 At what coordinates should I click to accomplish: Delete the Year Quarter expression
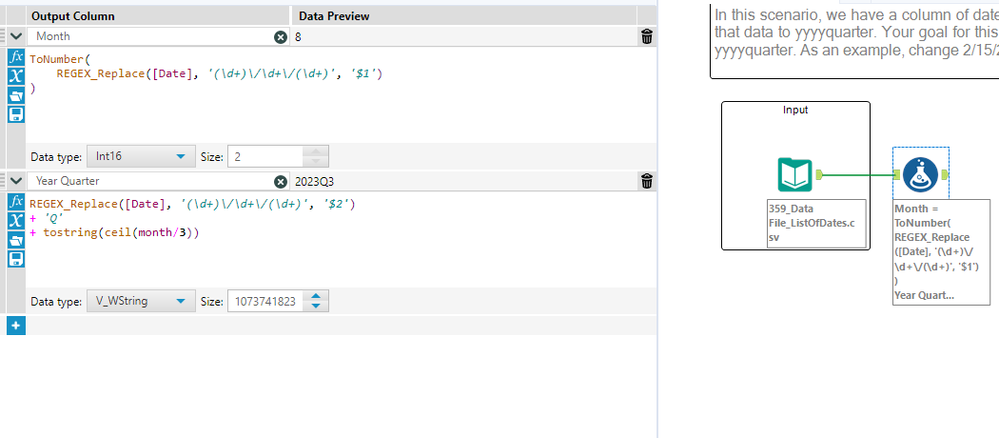coord(647,182)
